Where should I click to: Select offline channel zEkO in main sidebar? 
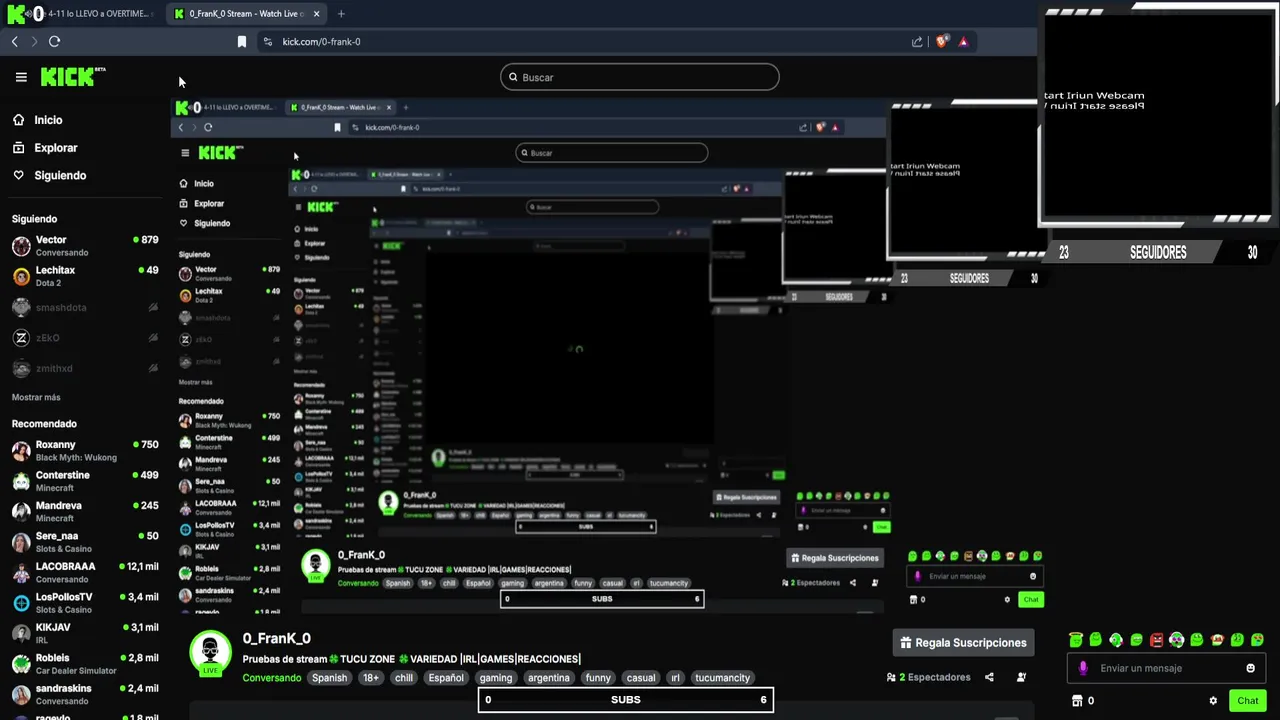click(85, 338)
